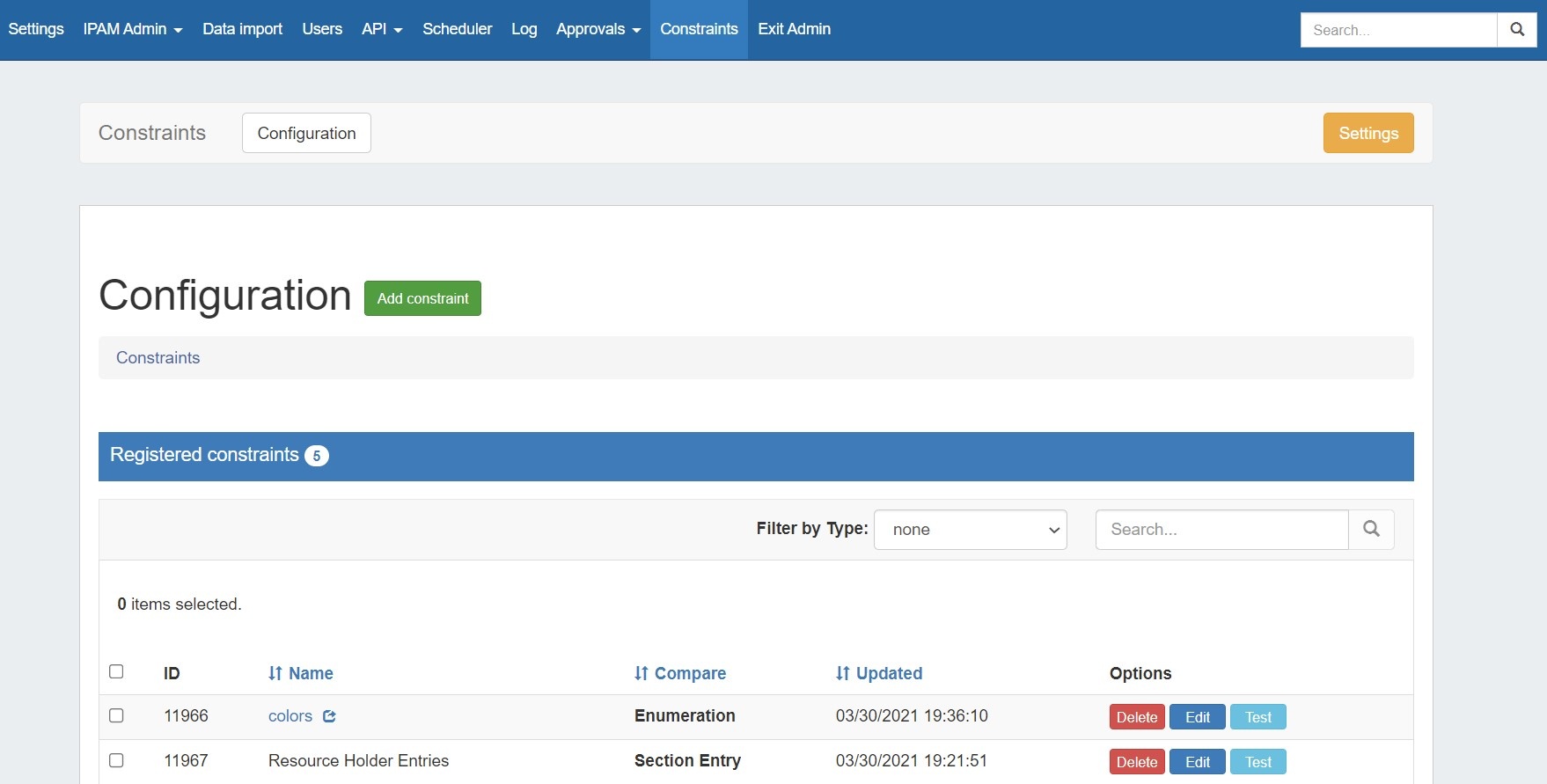Click the constraints table Search input field

1221,530
